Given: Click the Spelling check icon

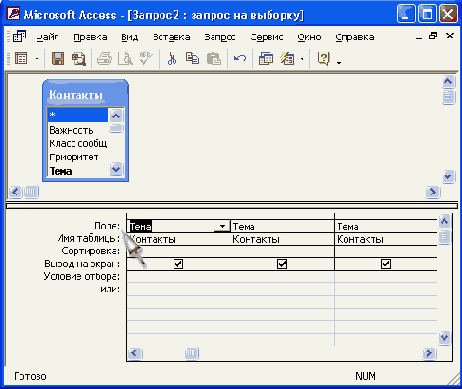Looking at the screenshot, I should click(146, 58).
